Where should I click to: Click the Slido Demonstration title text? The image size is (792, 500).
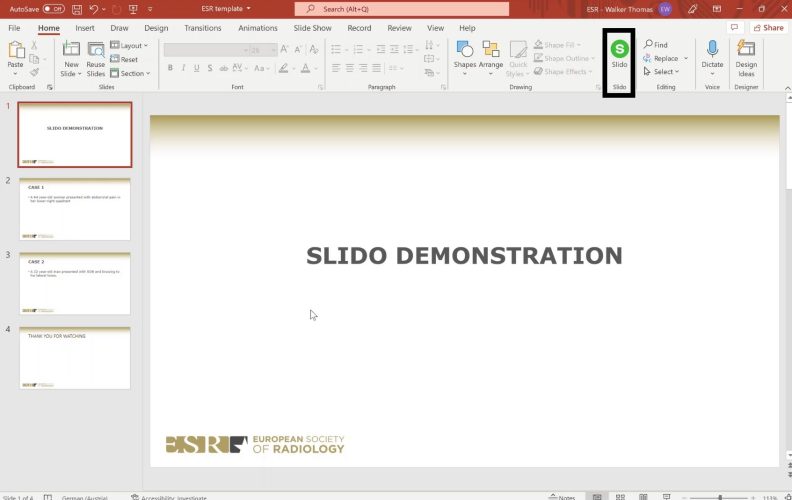[464, 256]
